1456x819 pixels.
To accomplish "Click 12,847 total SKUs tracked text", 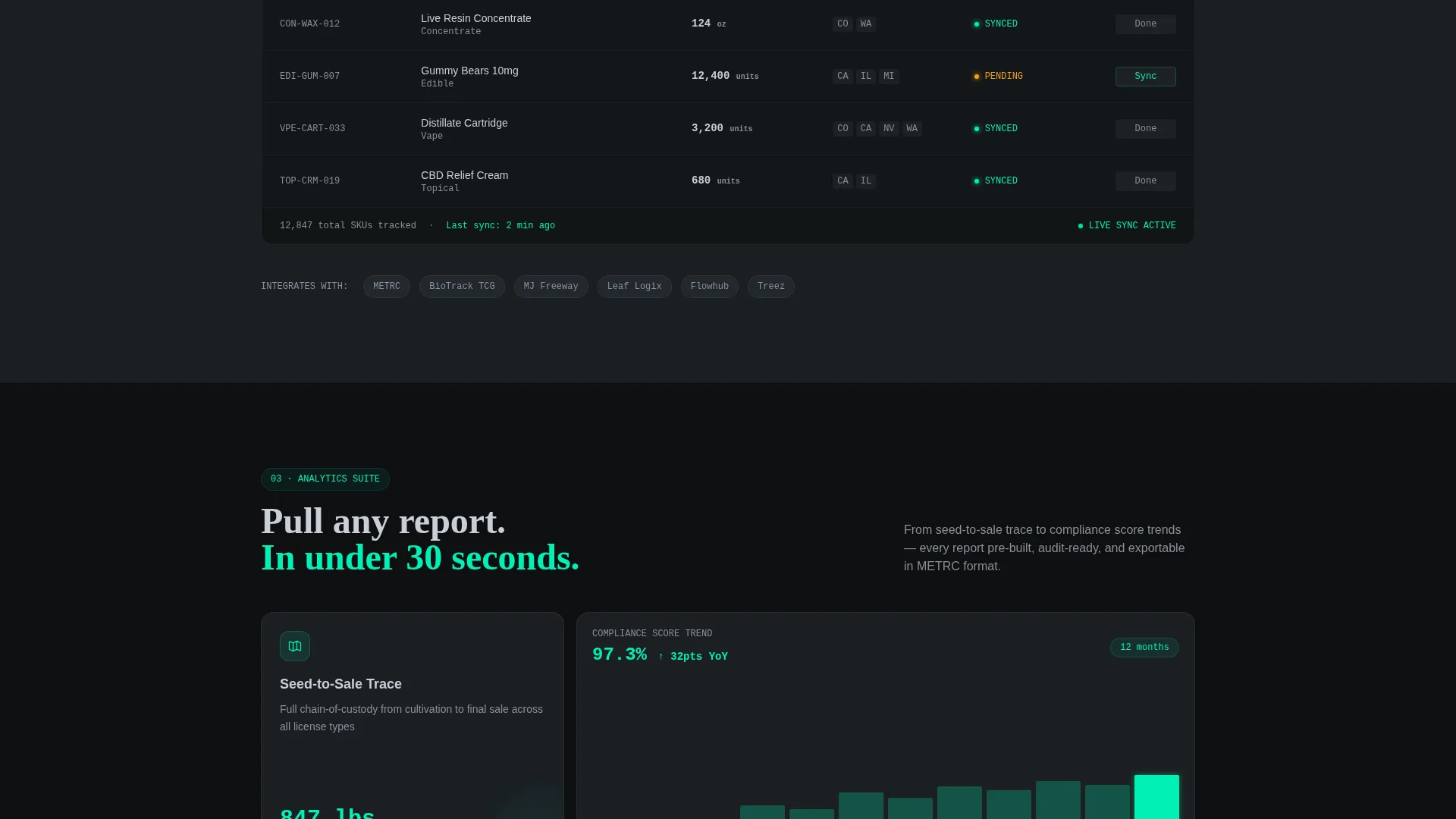I will 348,226.
